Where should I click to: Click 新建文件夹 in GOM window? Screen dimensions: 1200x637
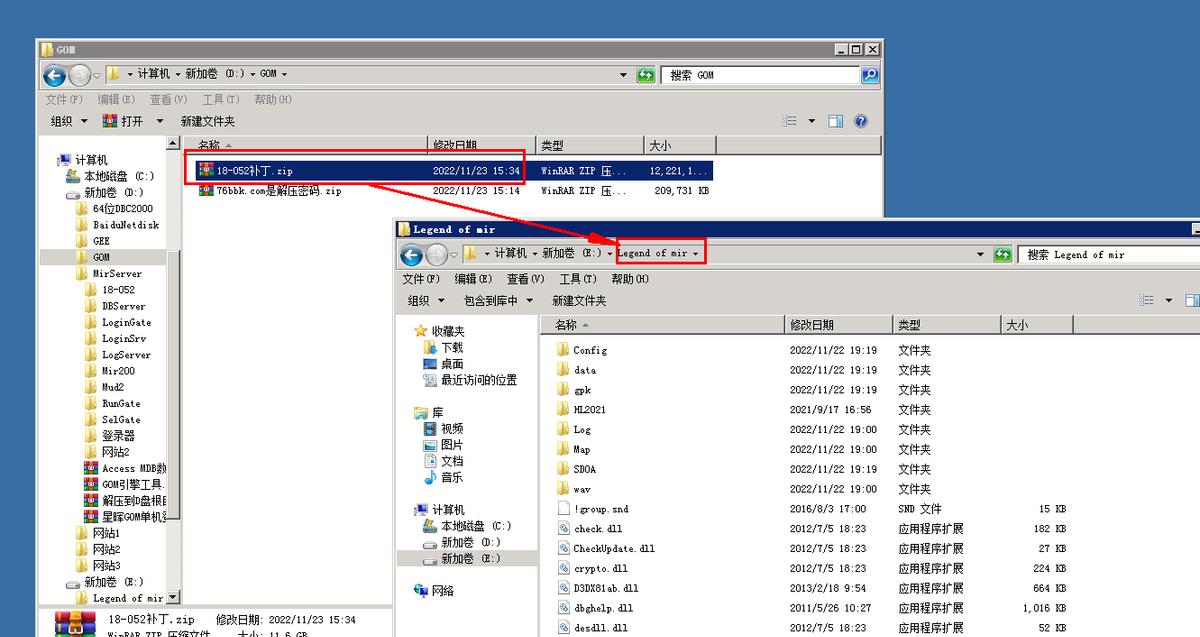pos(207,121)
